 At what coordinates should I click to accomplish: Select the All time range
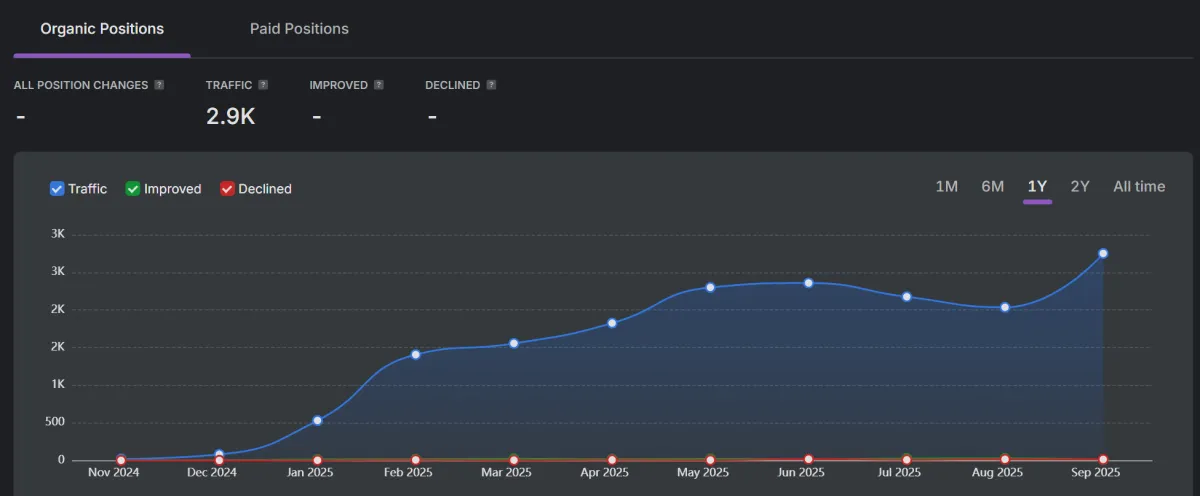coord(1139,186)
